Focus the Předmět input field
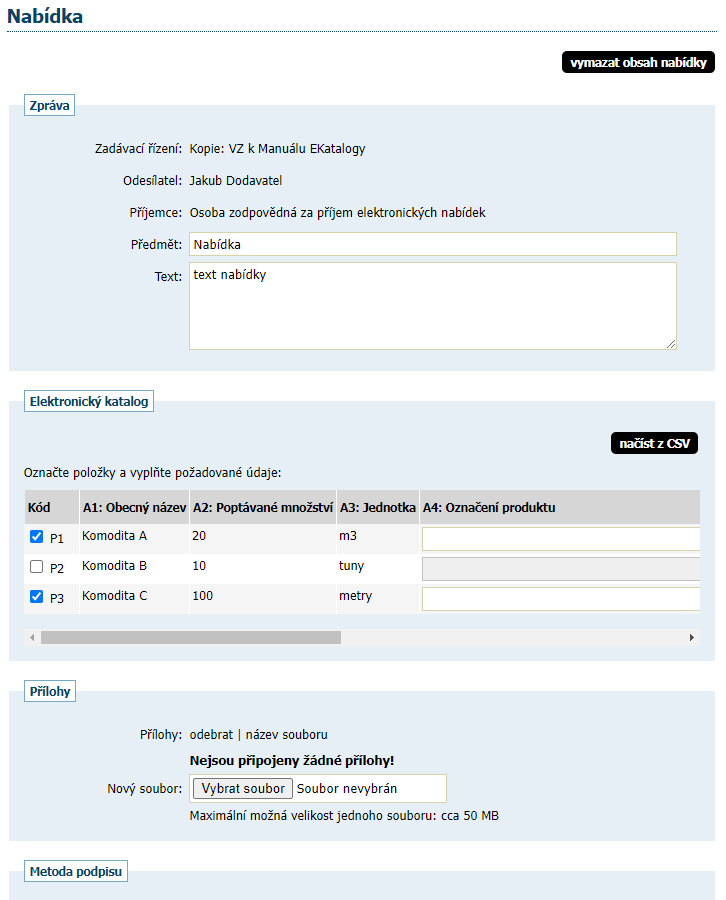726x900 pixels. point(432,244)
